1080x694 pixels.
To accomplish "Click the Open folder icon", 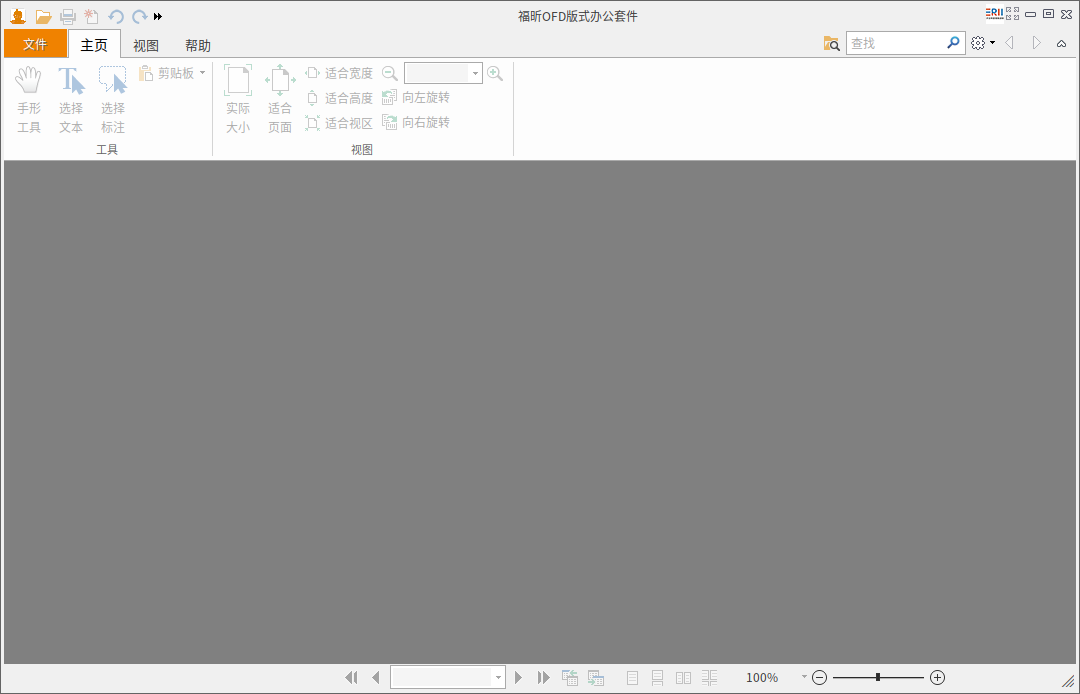I will pos(43,16).
